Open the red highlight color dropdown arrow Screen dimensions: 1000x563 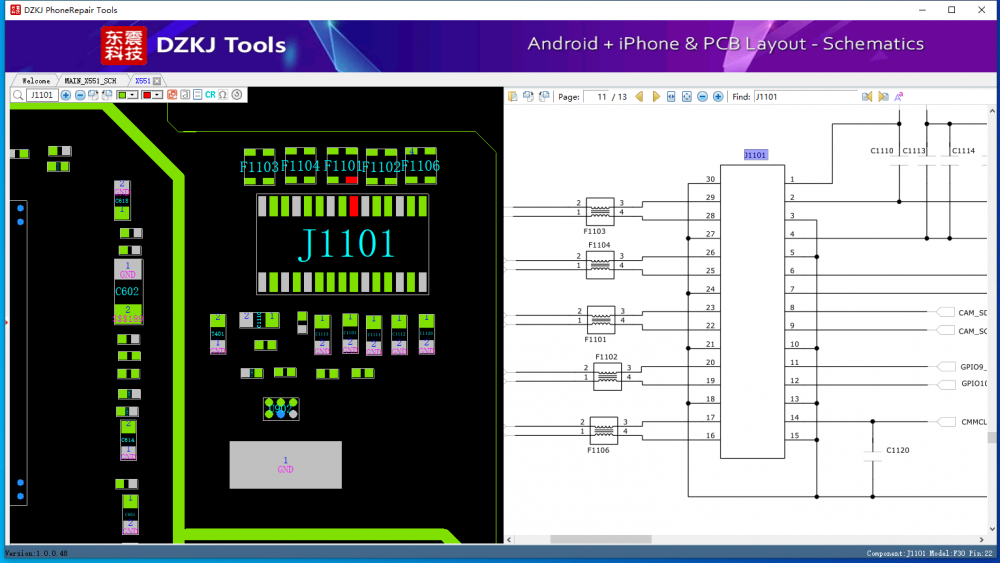click(x=157, y=95)
